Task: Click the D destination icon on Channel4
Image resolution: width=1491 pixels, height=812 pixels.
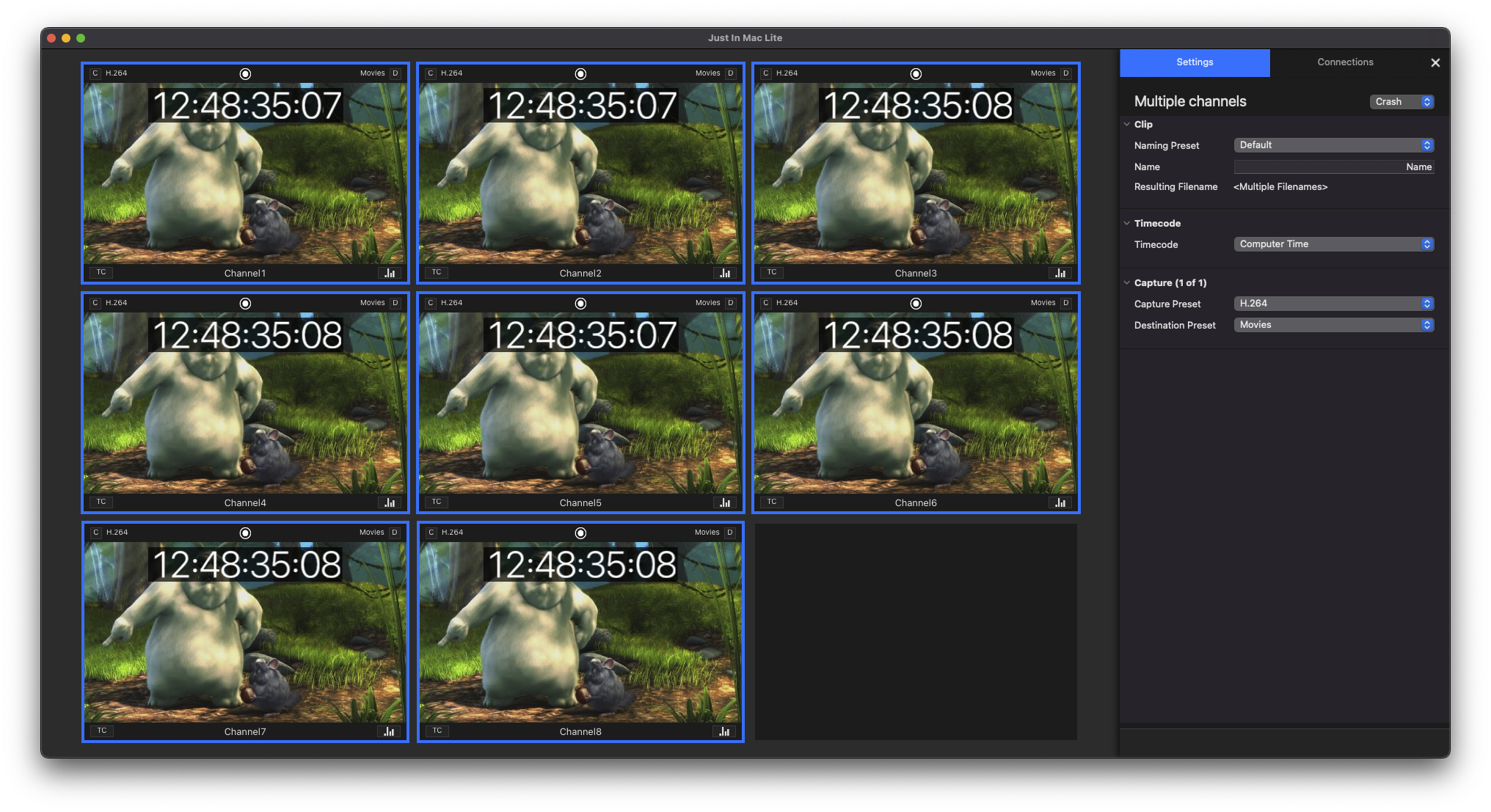Action: [395, 303]
